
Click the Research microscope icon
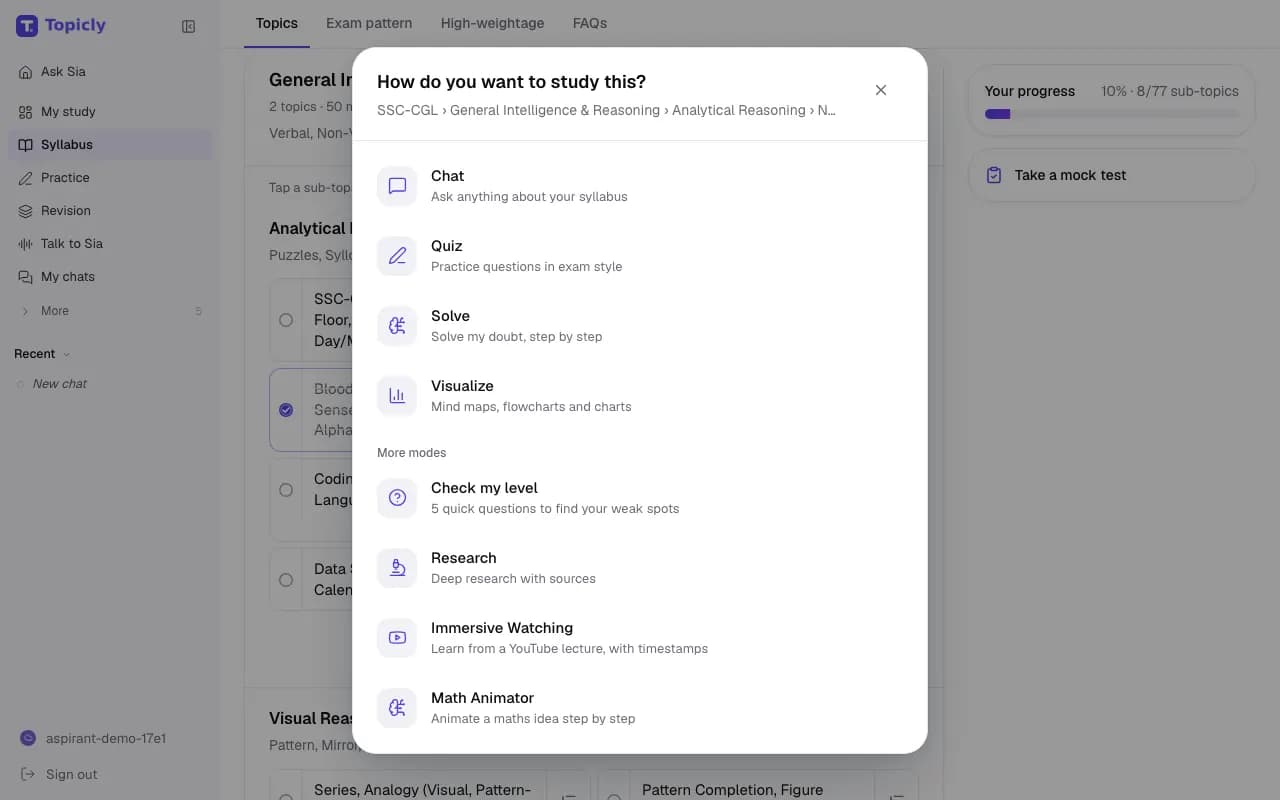397,568
